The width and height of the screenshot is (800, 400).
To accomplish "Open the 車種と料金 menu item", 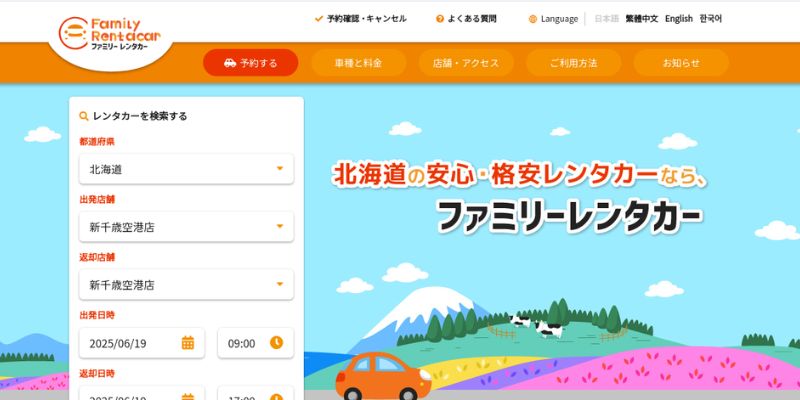I will click(359, 63).
